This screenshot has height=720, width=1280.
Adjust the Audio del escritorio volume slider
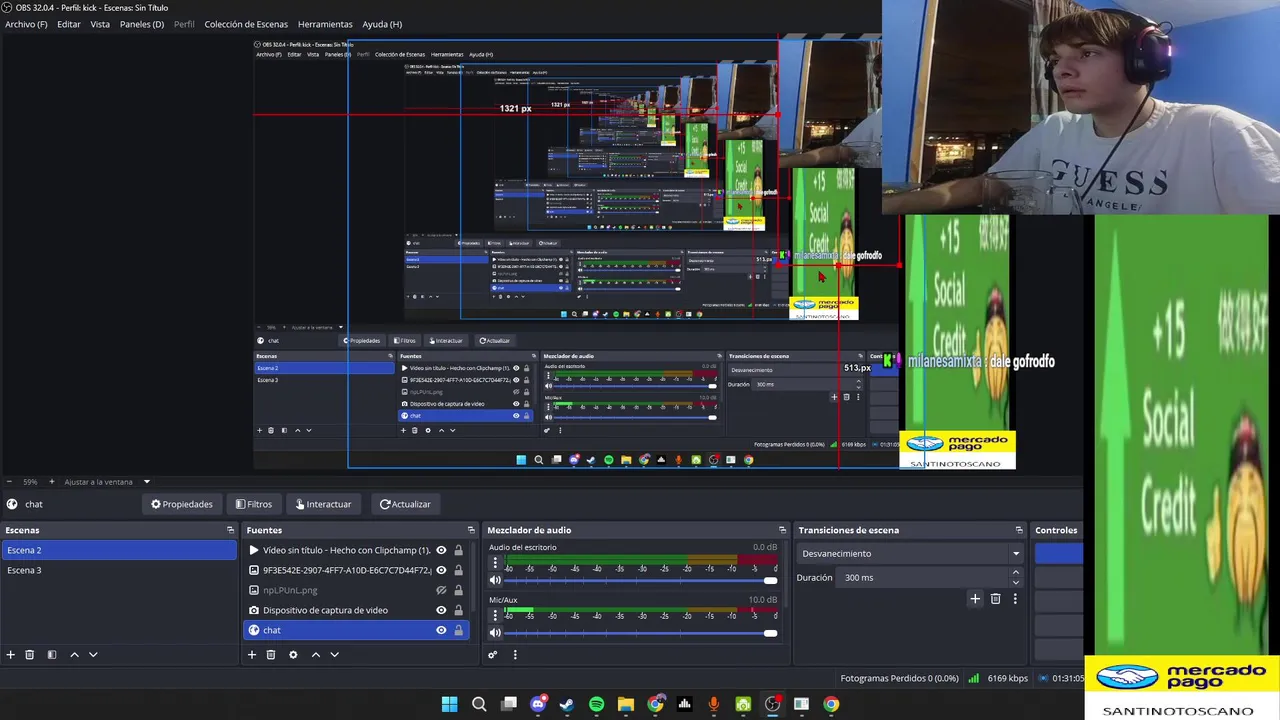(640, 580)
